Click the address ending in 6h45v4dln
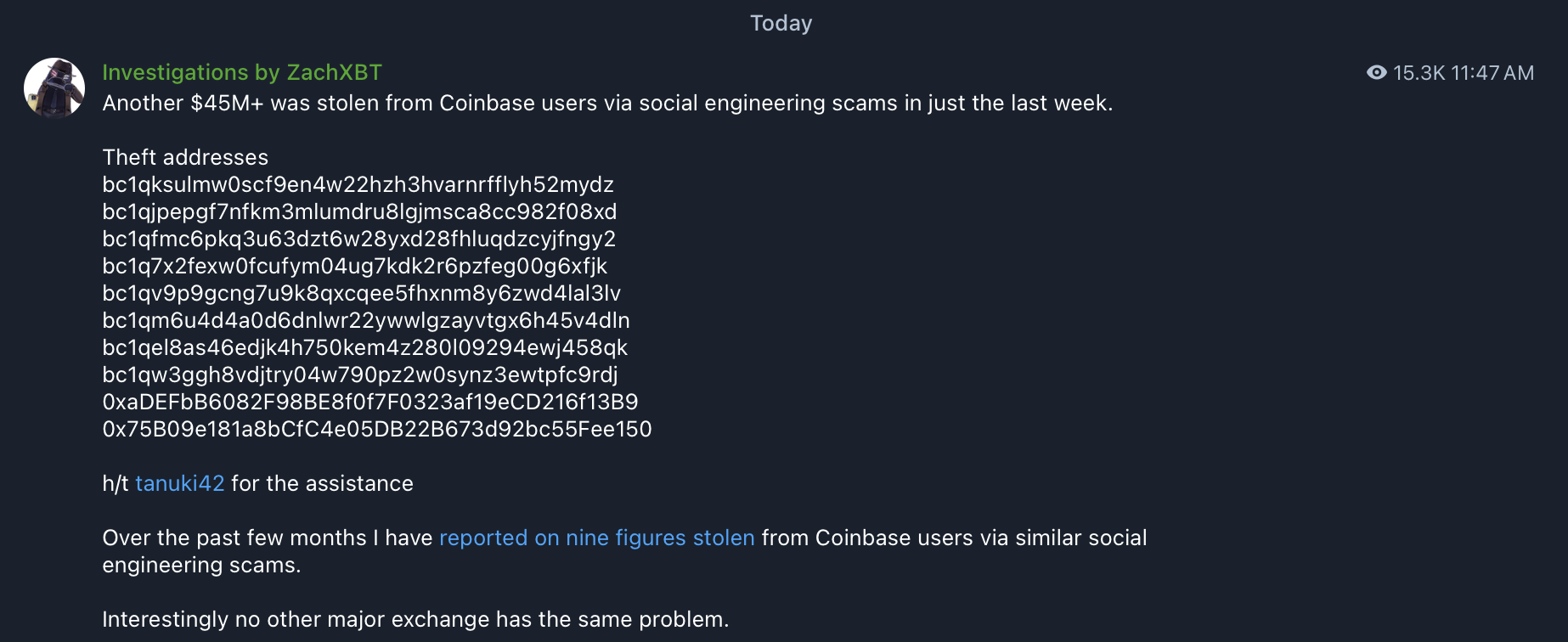 click(x=366, y=320)
